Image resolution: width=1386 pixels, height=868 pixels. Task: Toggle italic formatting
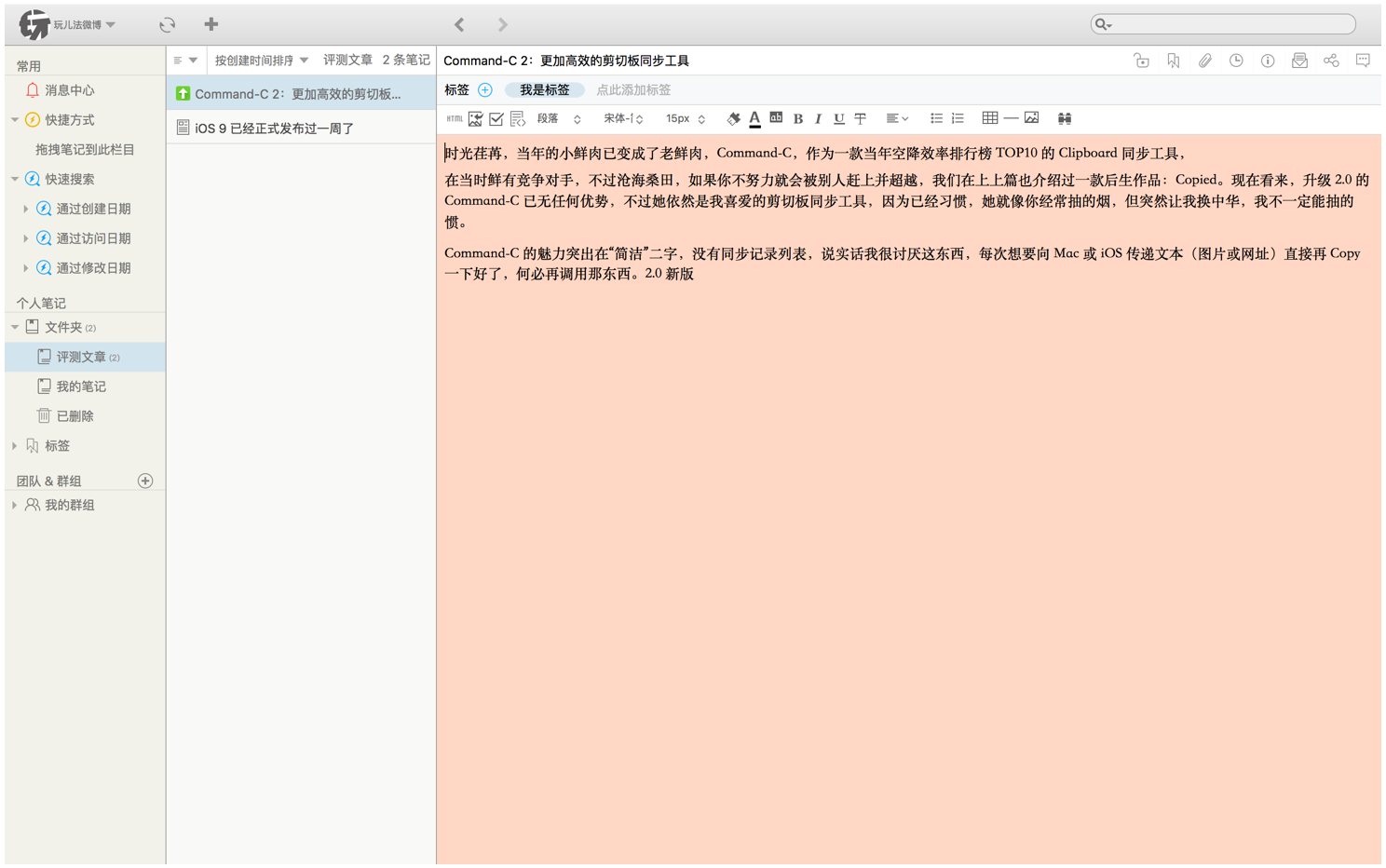click(818, 118)
